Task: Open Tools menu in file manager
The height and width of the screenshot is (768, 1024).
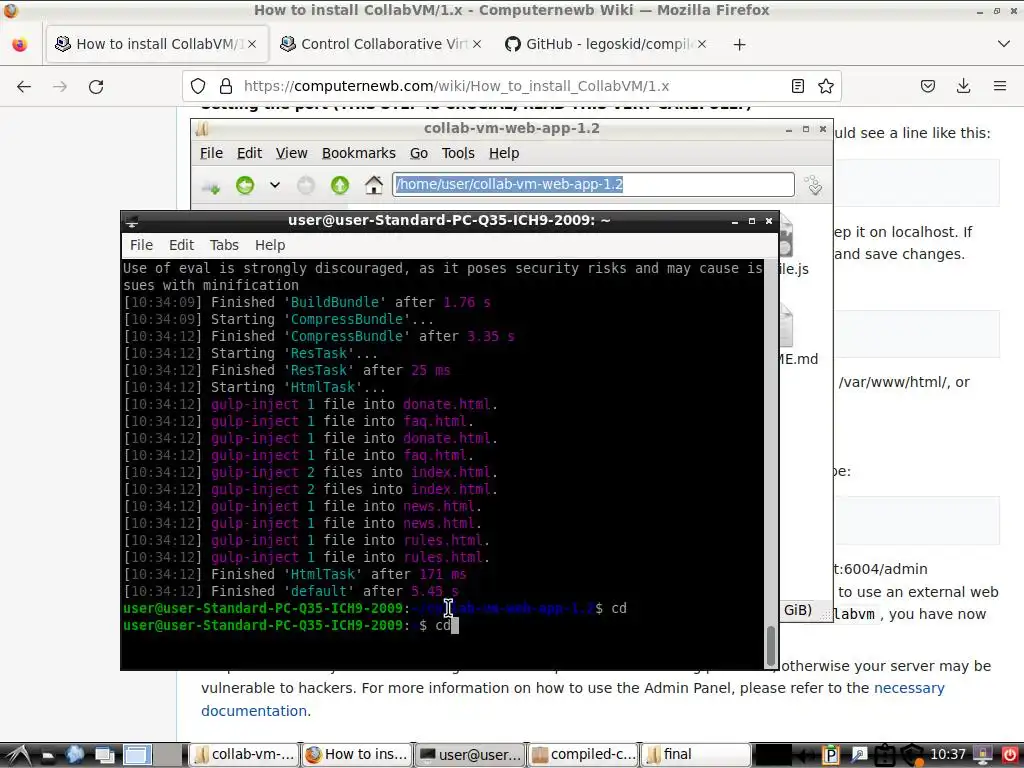Action: [x=458, y=153]
